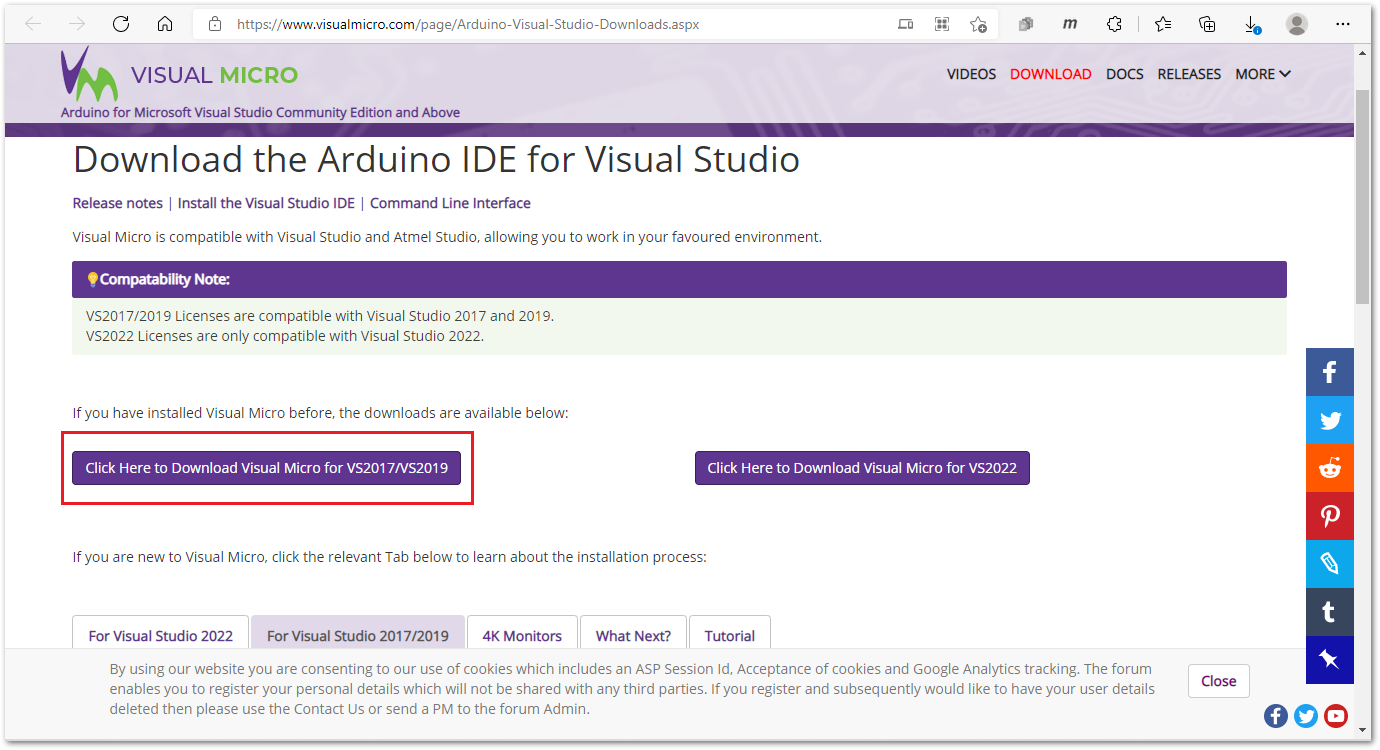Open the DOCS navigation item
This screenshot has width=1380, height=750.
tap(1125, 74)
